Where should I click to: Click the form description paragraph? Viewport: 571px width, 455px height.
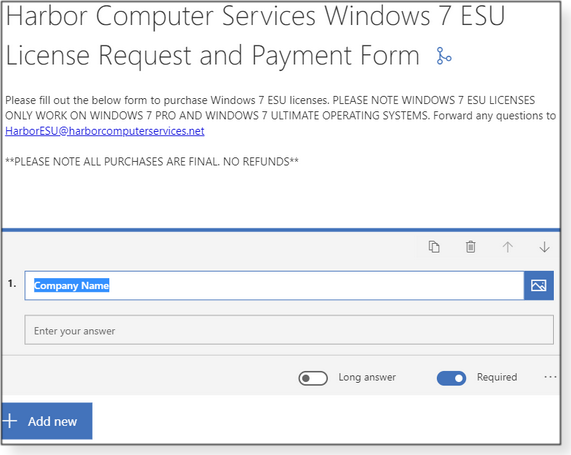[x=280, y=115]
